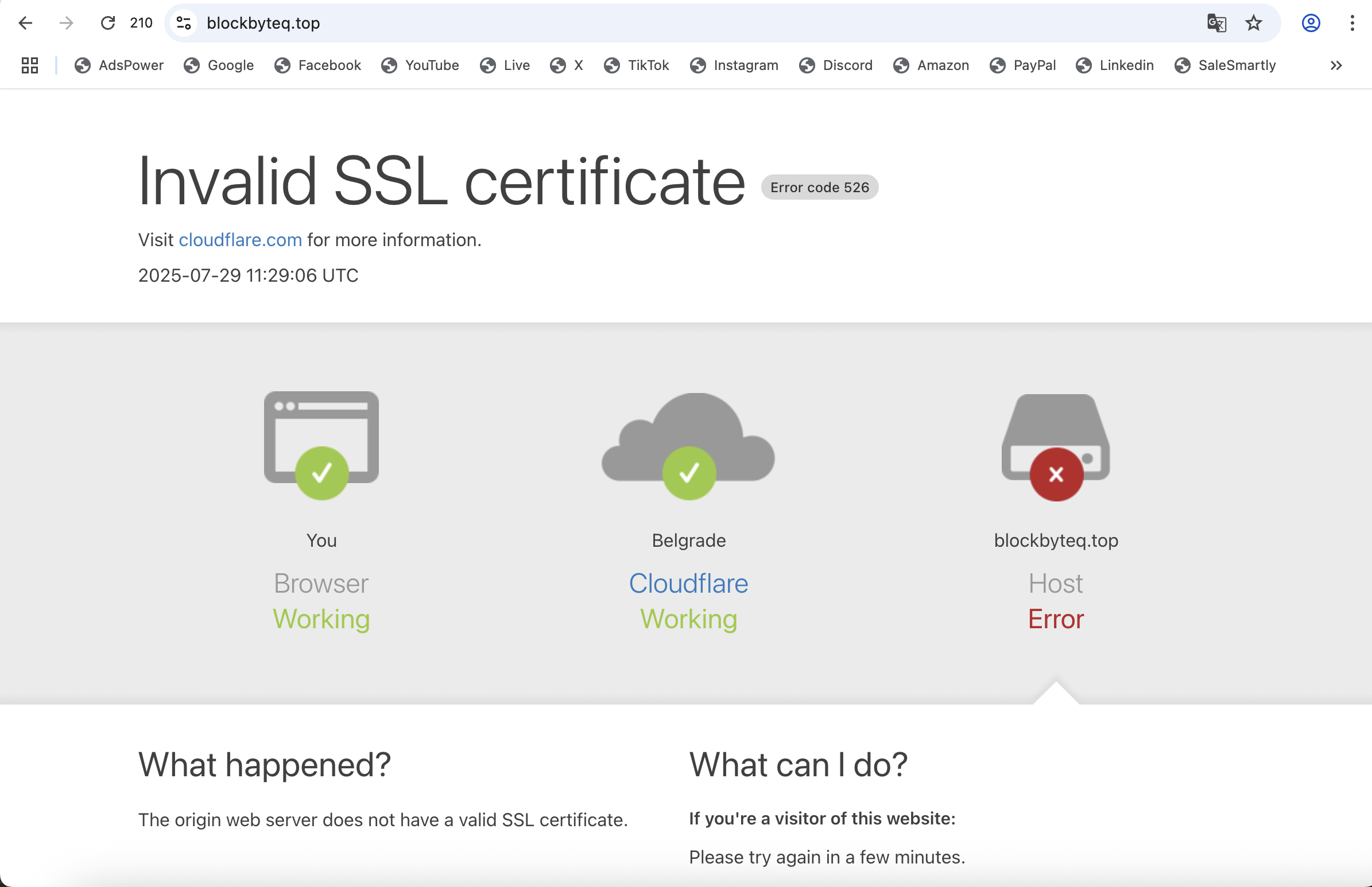Open the SaleSmartly bookmark
This screenshot has height=887, width=1372.
point(1225,65)
